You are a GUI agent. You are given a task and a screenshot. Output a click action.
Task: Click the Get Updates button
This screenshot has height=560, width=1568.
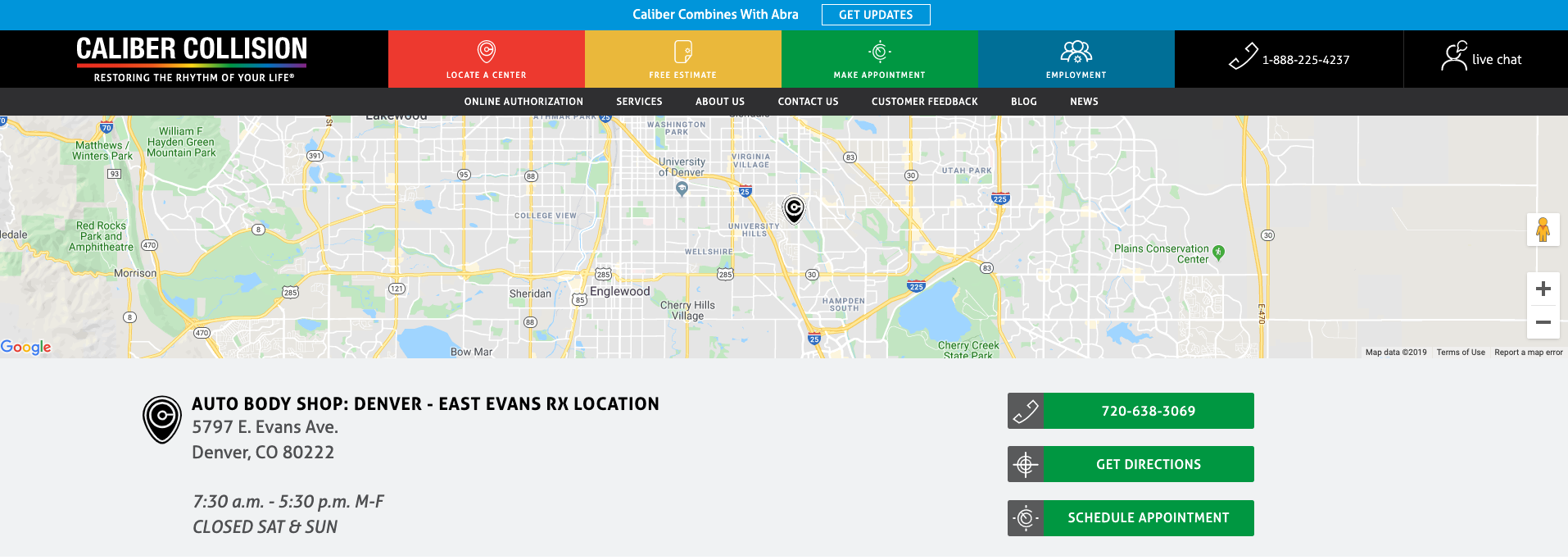[x=876, y=15]
